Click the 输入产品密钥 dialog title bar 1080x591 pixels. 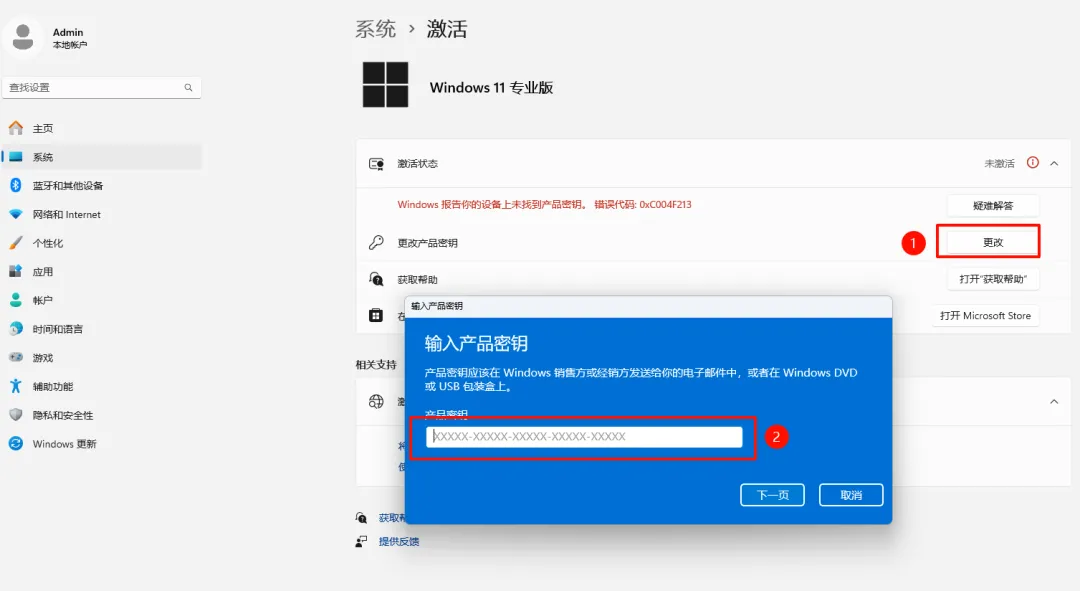tap(648, 306)
